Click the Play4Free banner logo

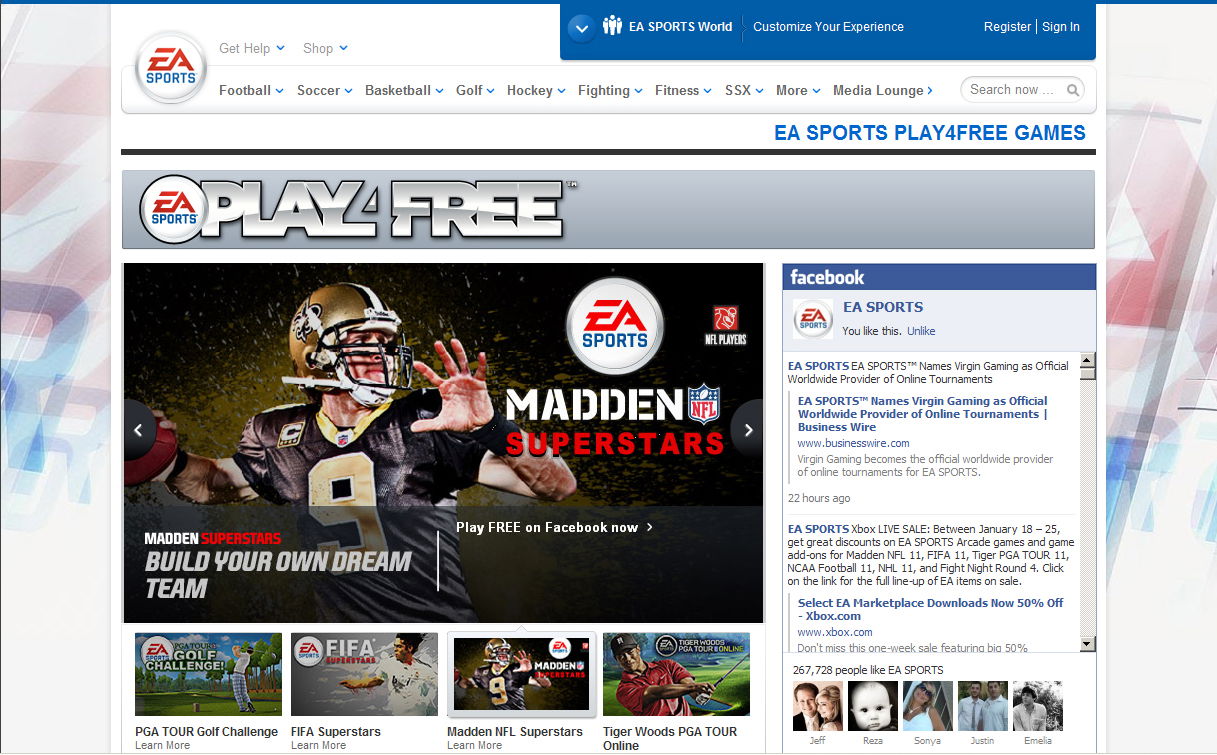[358, 209]
